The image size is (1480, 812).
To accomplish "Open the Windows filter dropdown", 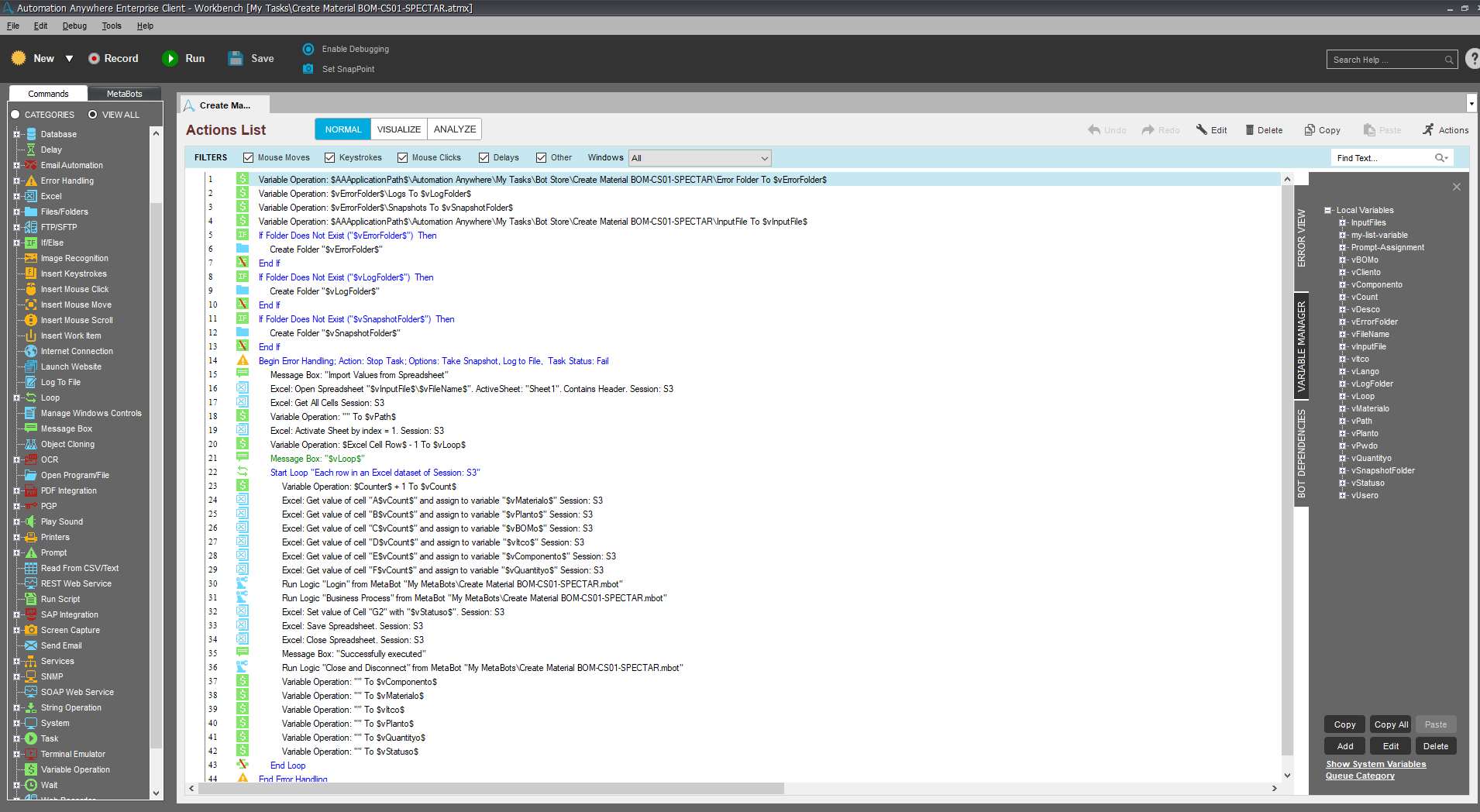I will [700, 158].
